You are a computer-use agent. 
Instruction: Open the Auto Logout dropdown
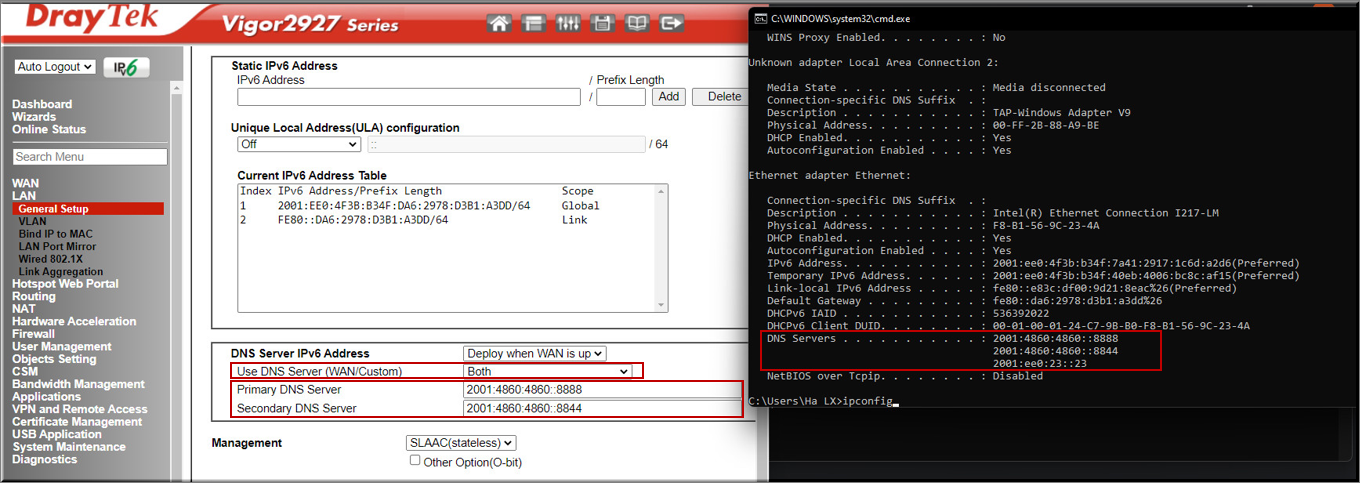(55, 67)
